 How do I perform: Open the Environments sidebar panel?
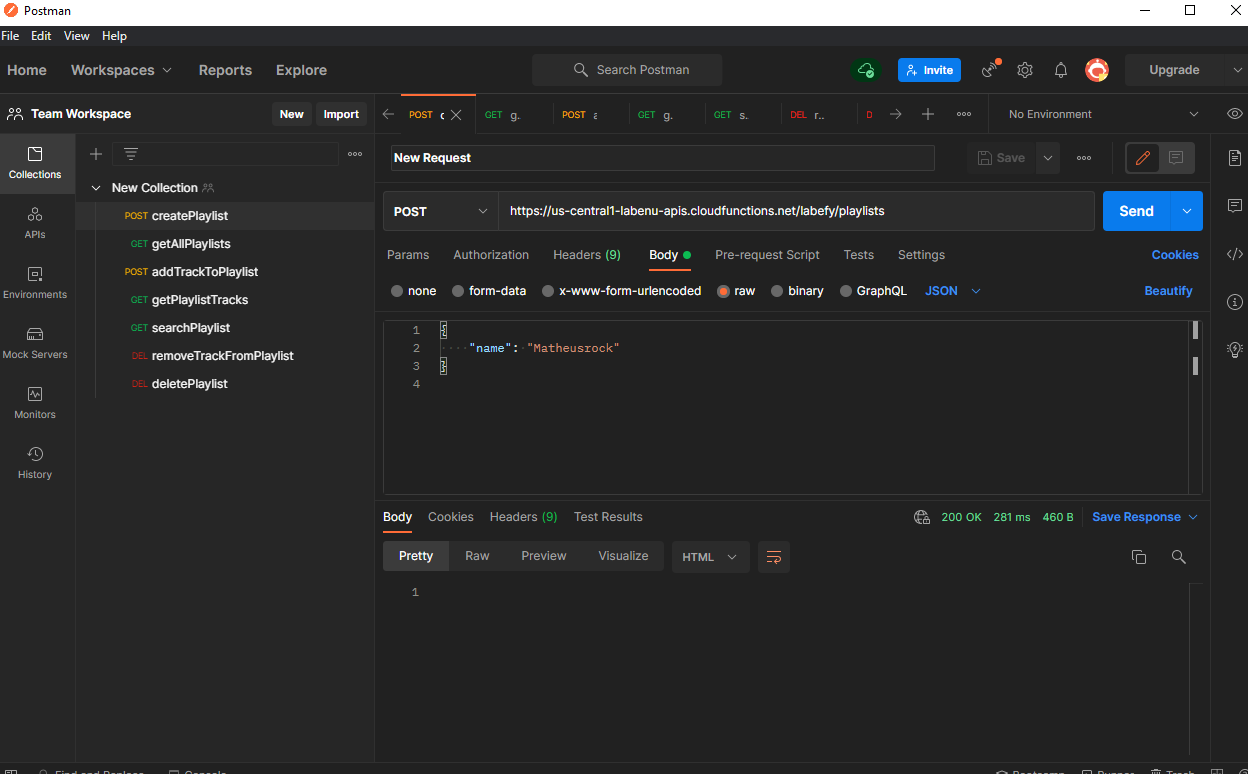[x=35, y=283]
